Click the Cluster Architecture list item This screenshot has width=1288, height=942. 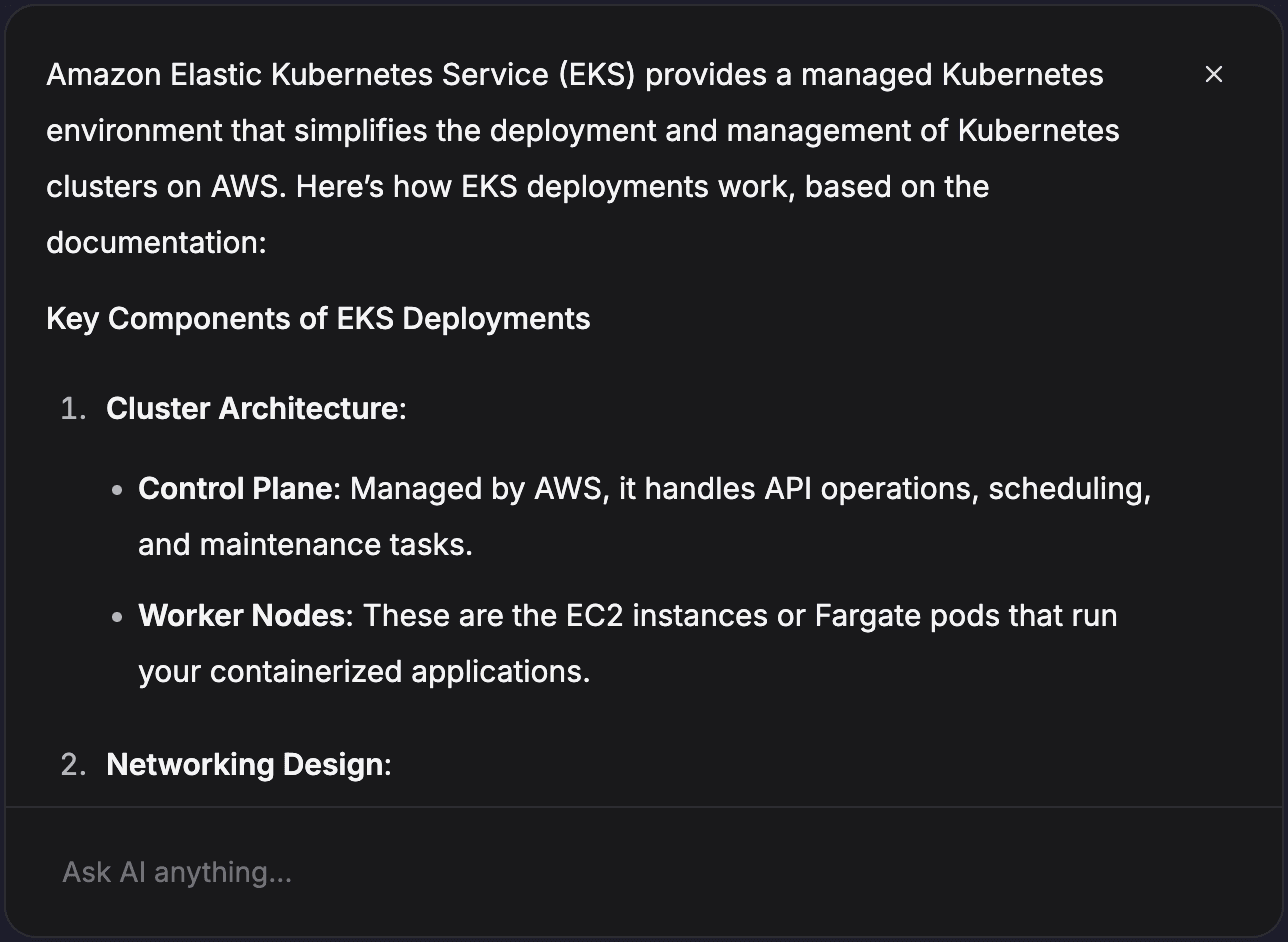click(x=256, y=408)
